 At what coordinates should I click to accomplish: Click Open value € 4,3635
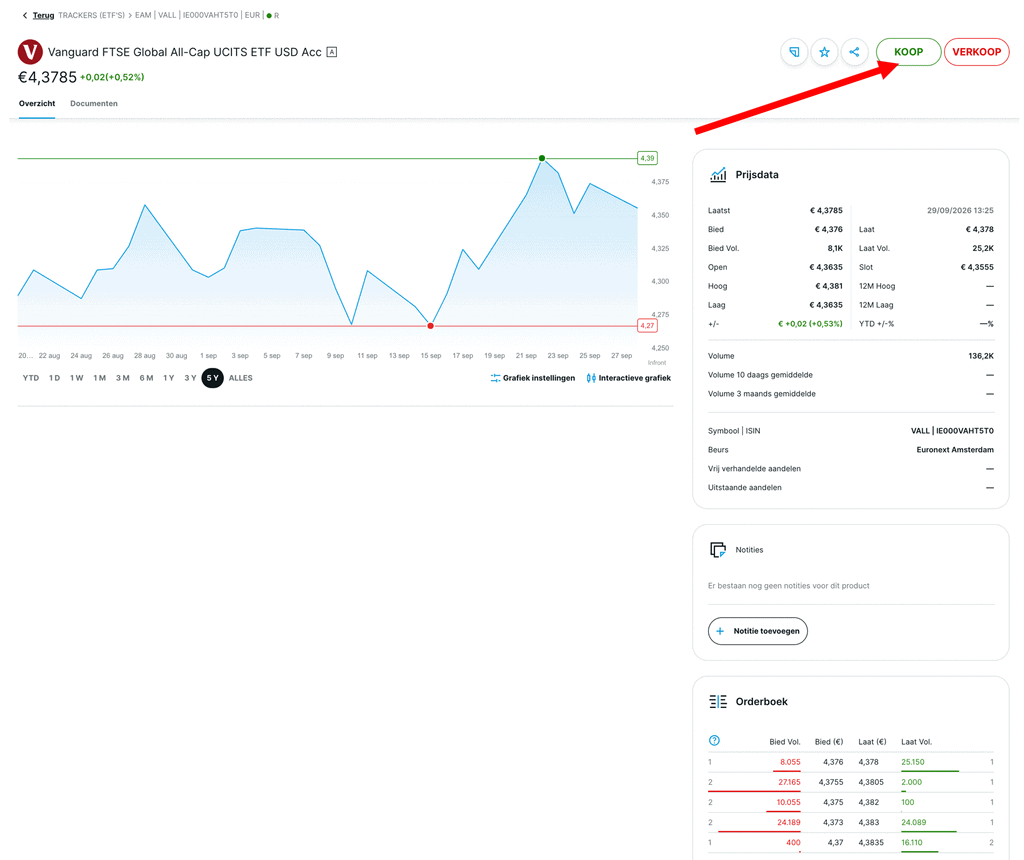(x=826, y=267)
